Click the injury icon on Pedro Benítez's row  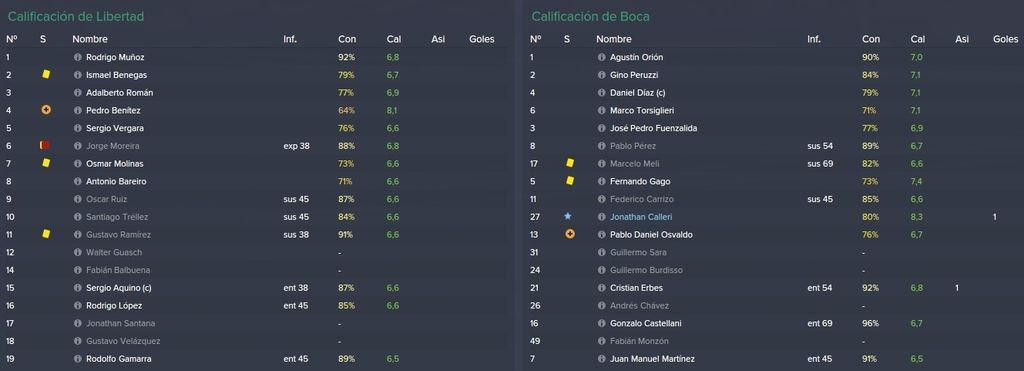[46, 110]
